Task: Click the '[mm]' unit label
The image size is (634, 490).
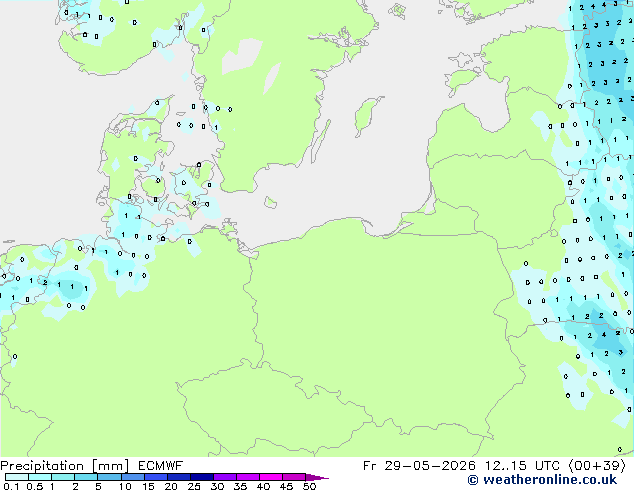Action: [x=110, y=466]
